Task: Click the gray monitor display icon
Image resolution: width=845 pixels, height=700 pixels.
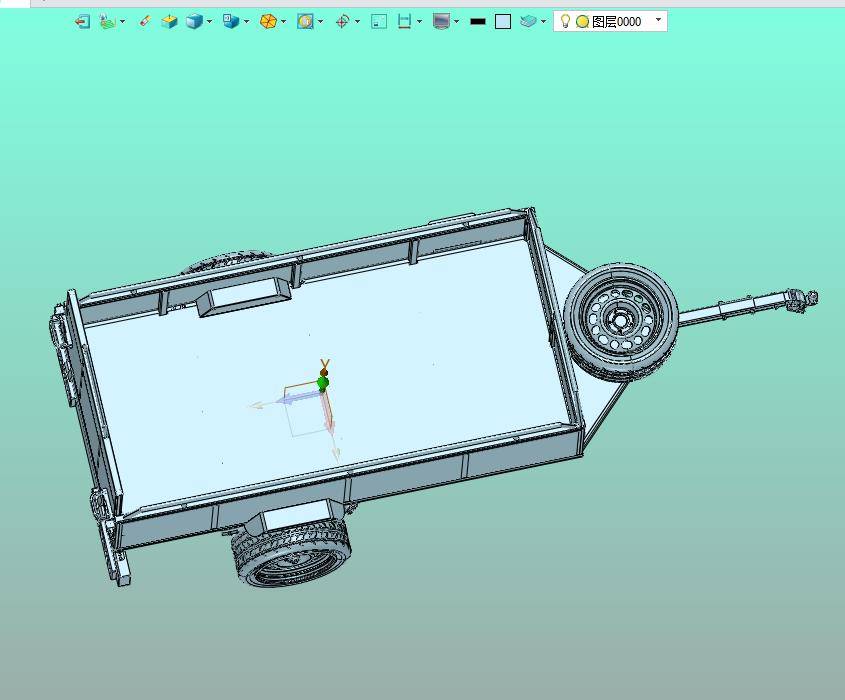Action: click(x=441, y=21)
